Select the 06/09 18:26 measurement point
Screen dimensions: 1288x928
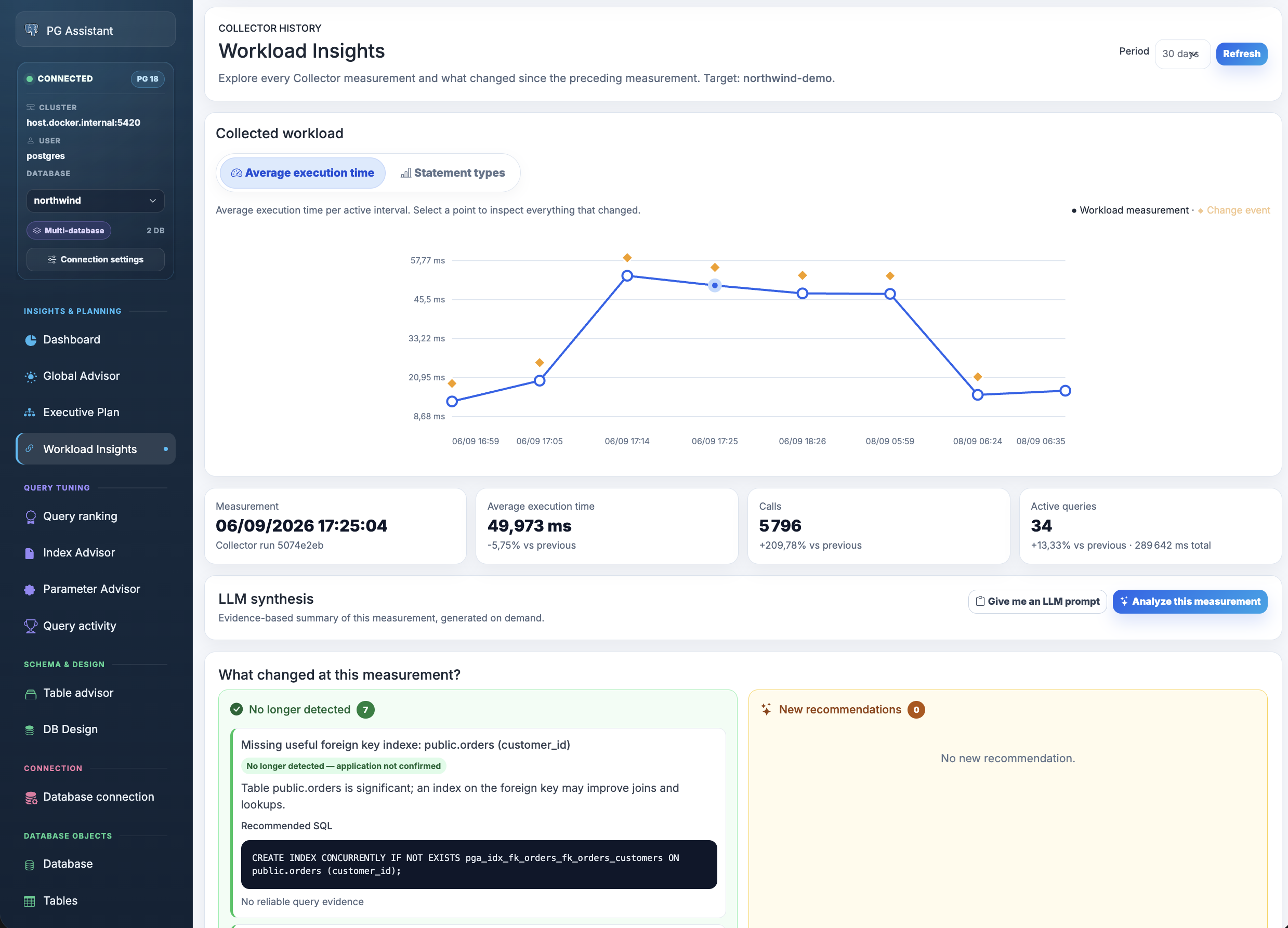click(x=803, y=294)
